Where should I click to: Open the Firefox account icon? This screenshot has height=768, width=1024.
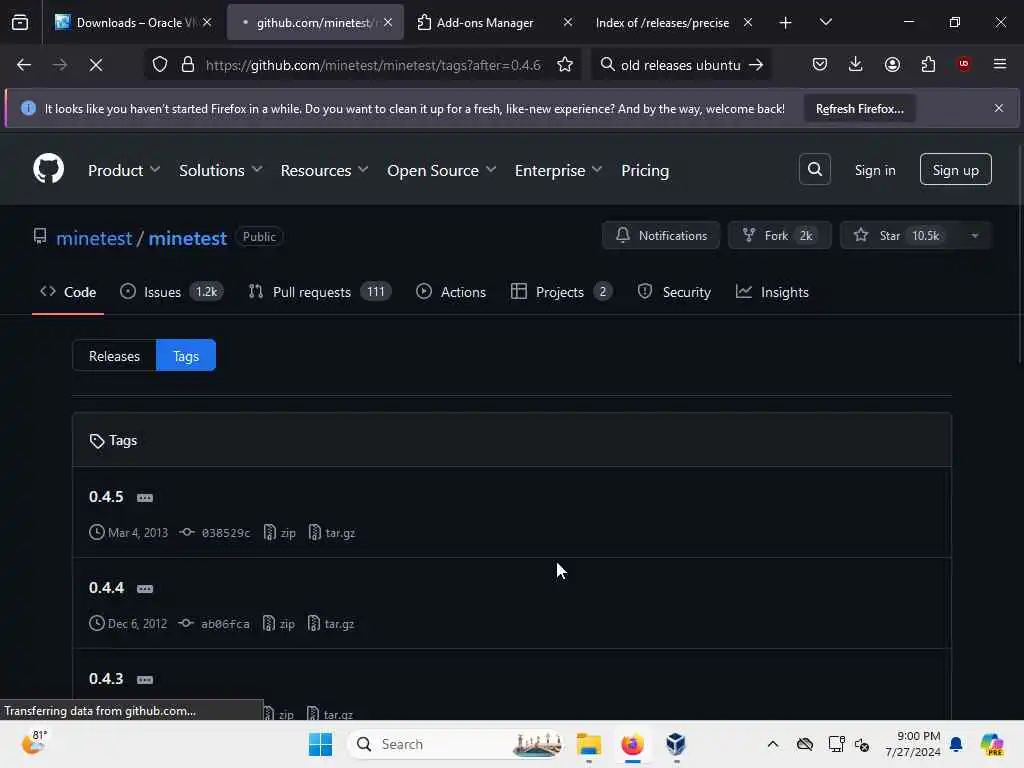point(892,64)
